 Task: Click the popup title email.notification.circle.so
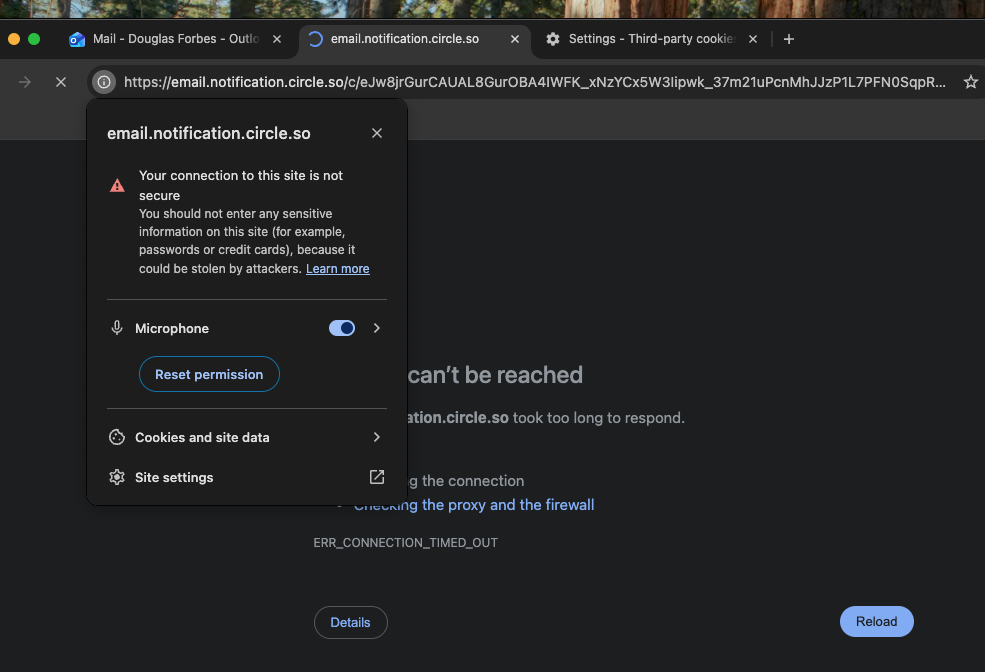pyautogui.click(x=209, y=133)
